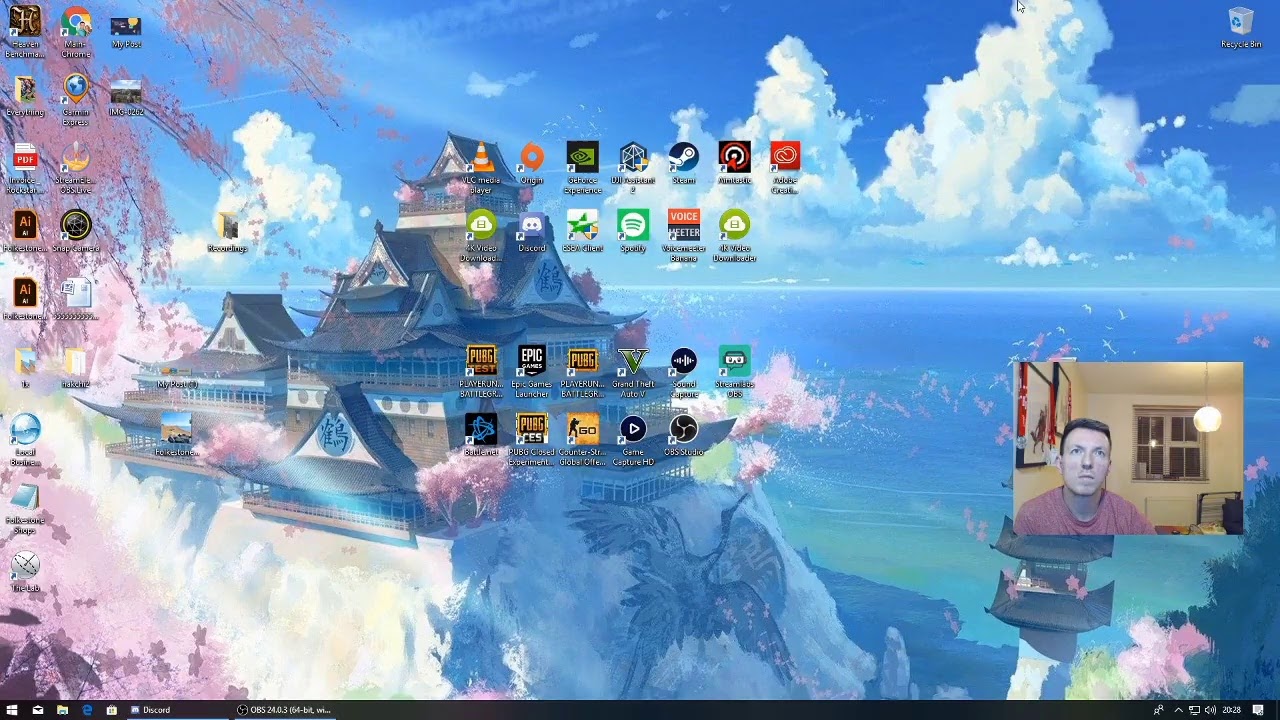1280x720 pixels.
Task: Open Microsoft Store from the taskbar
Action: (111, 710)
